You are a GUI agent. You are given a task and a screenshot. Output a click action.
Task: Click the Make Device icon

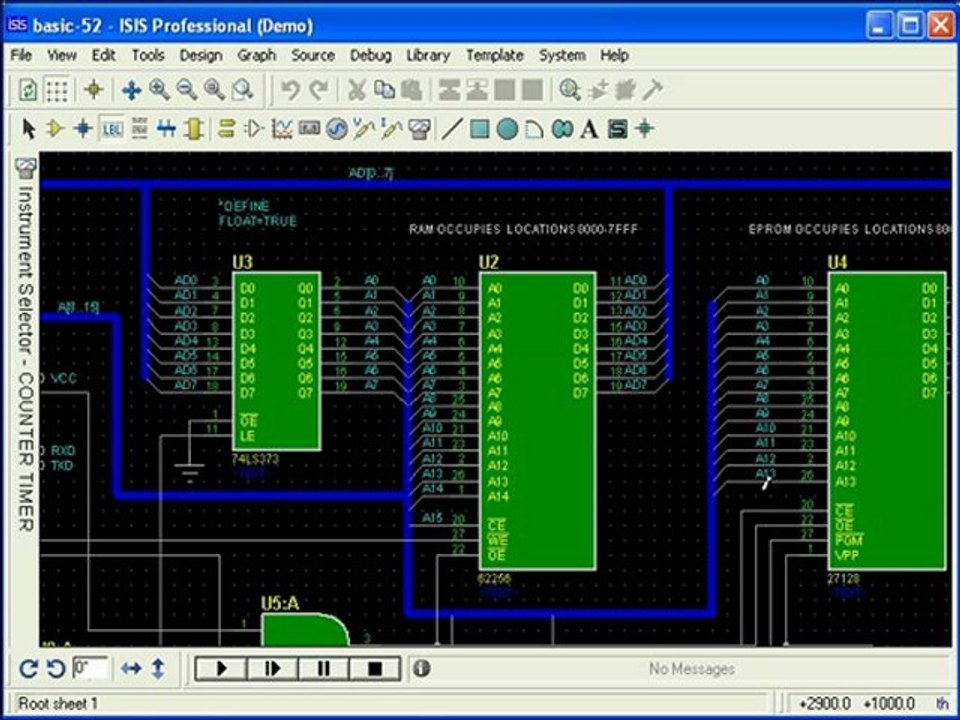tap(598, 90)
